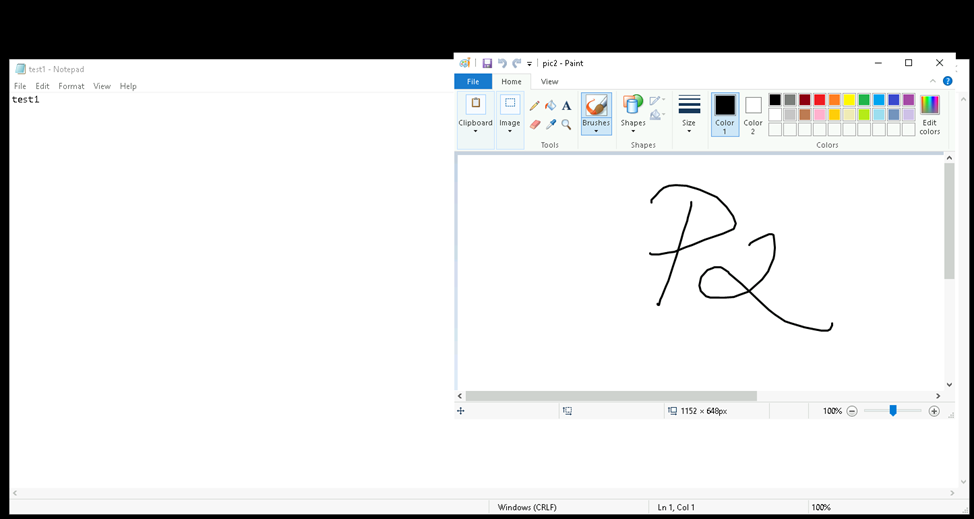
Task: Open the Format menu in Notepad
Action: (x=71, y=86)
